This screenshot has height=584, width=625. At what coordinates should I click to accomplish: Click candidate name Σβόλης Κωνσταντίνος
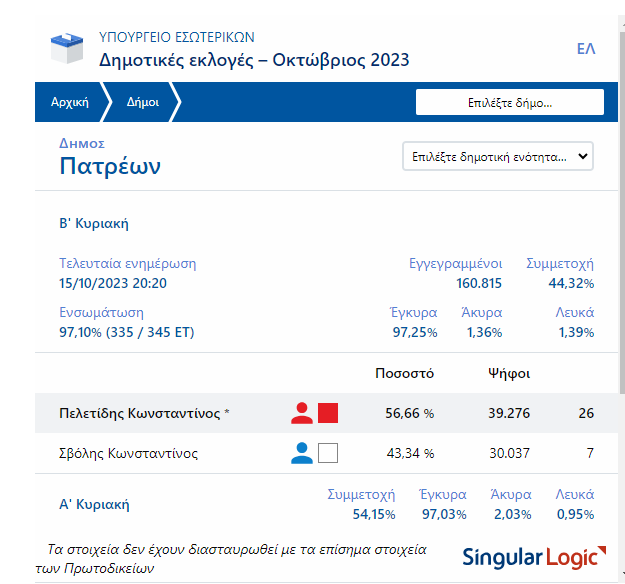tap(129, 453)
